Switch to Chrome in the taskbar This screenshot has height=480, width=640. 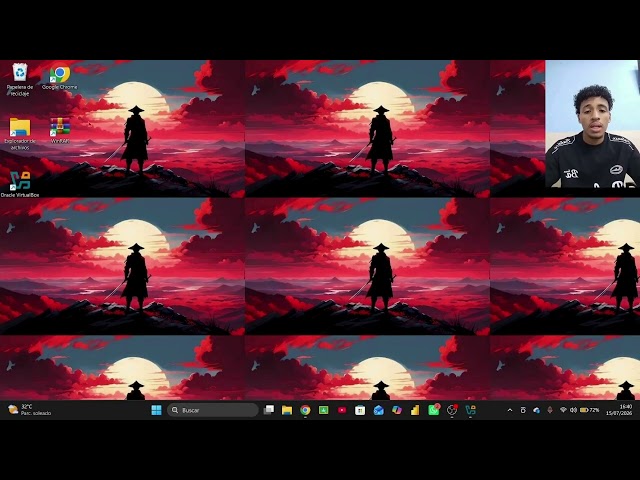click(305, 410)
